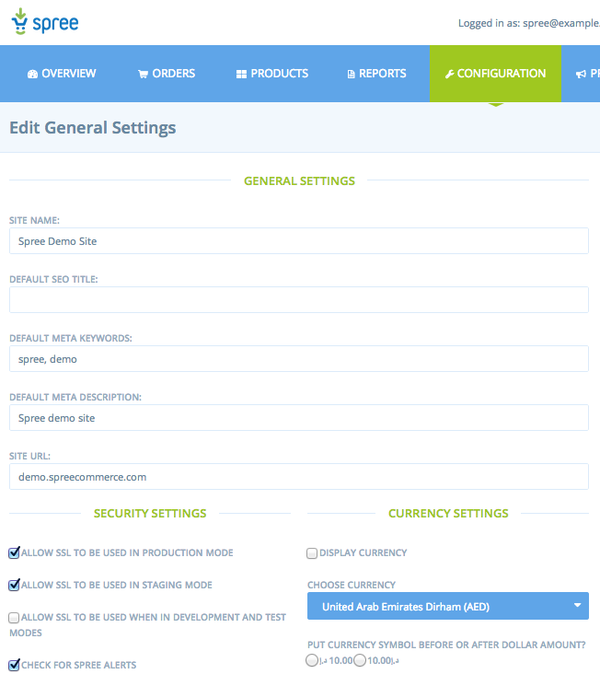Click the Put Currency Symbol Before or After label
The height and width of the screenshot is (674, 600).
[x=447, y=645]
